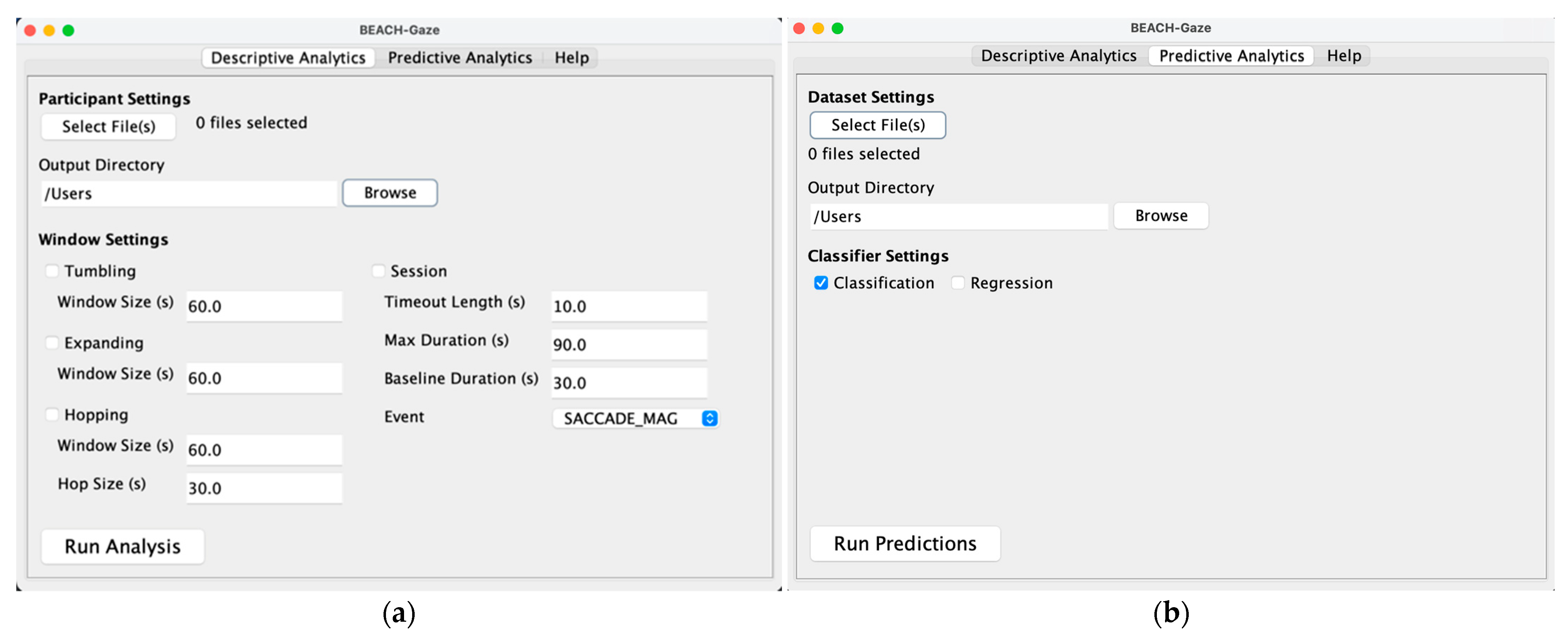Uncheck the Classification checkbox
The width and height of the screenshot is (1568, 638).
[x=820, y=283]
